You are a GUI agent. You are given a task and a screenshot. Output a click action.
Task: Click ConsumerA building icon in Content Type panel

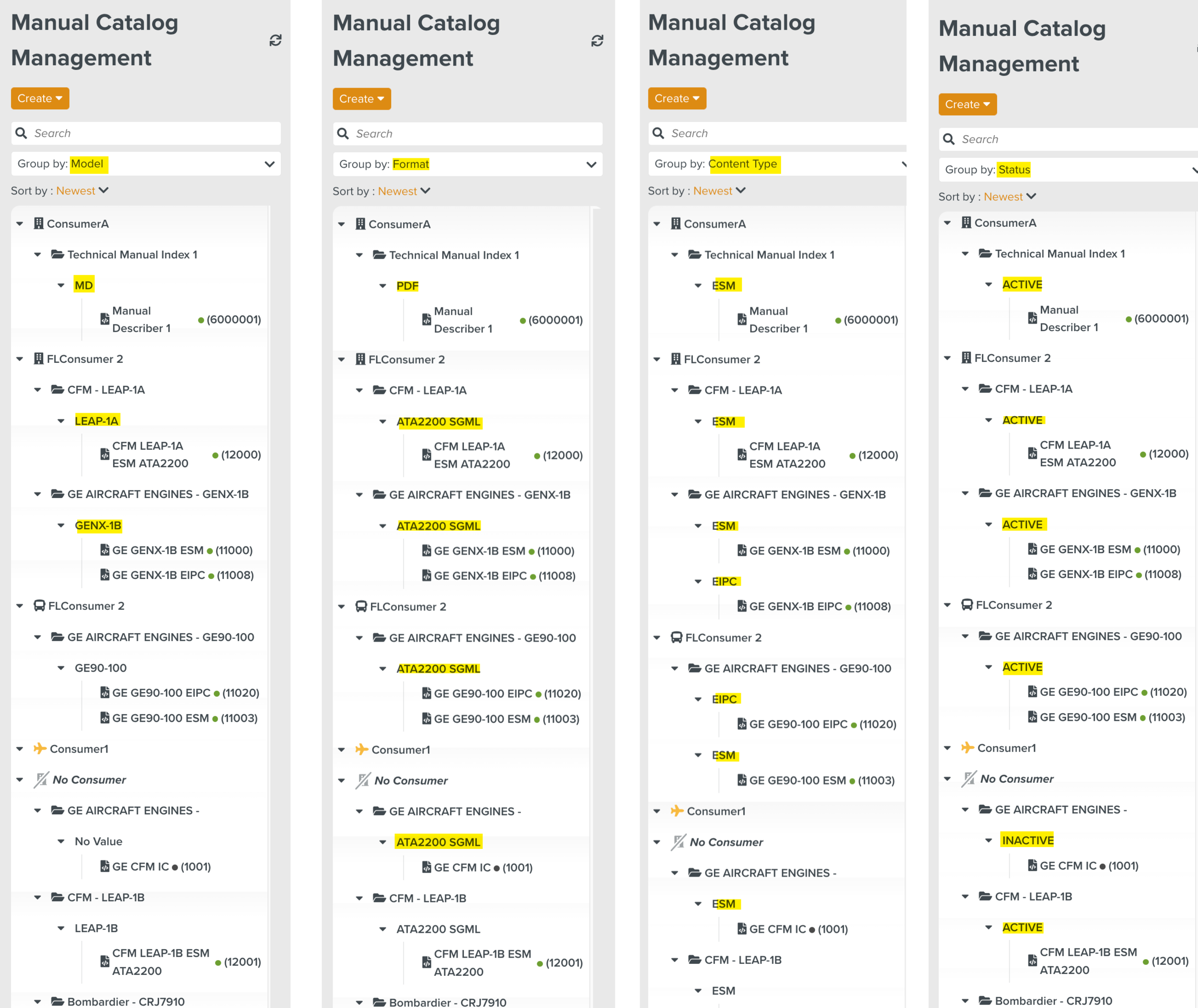[x=675, y=223]
